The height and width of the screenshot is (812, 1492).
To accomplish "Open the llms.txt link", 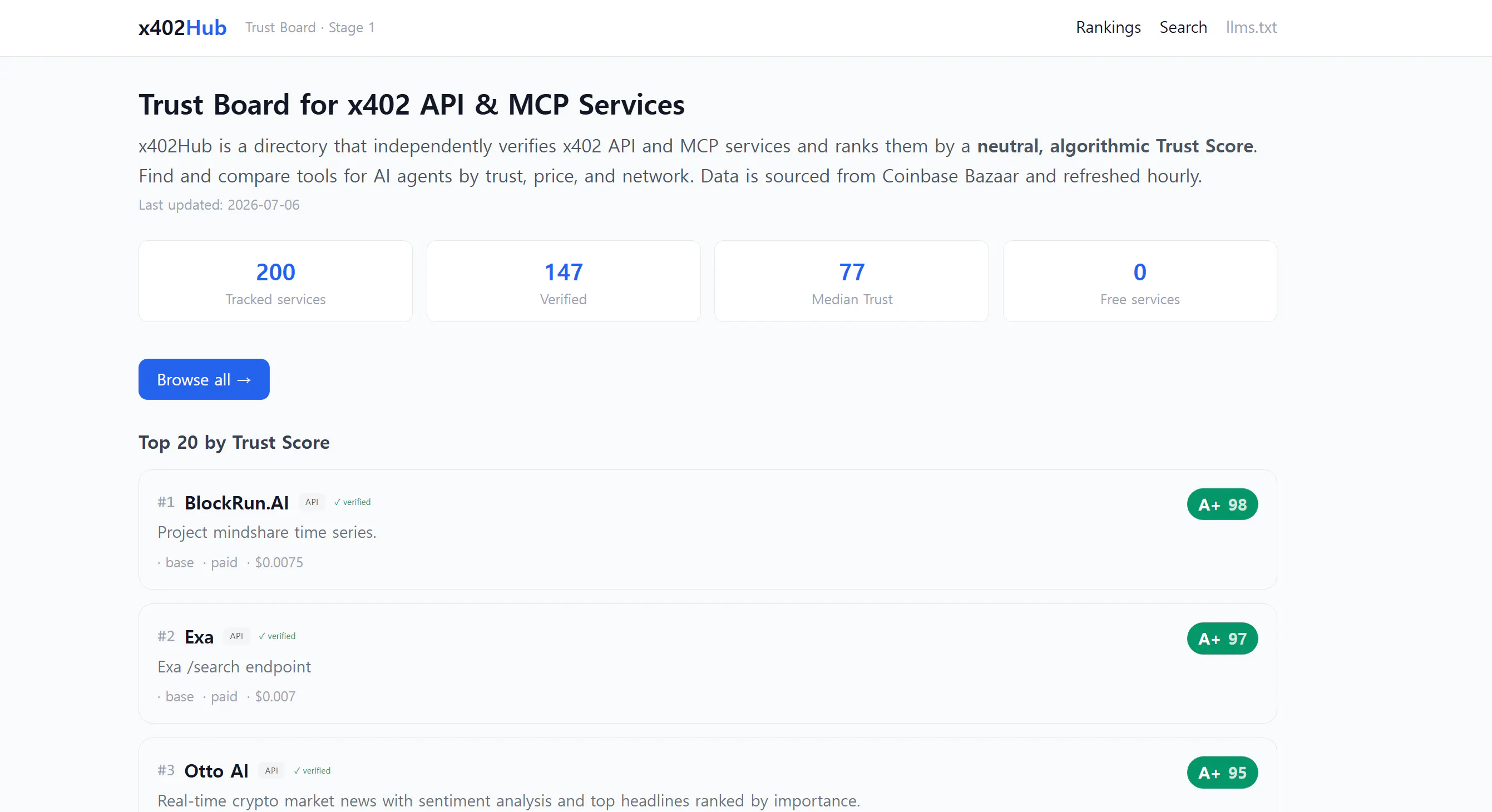I will [1251, 27].
